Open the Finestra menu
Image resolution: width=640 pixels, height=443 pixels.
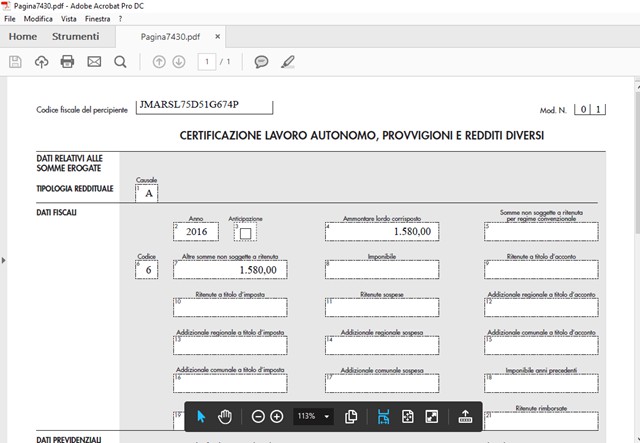point(98,19)
